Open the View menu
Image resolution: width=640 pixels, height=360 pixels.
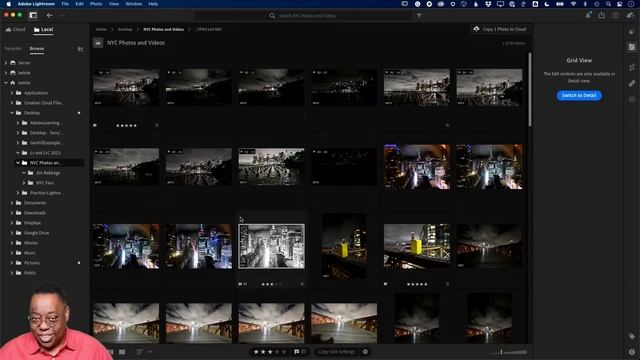(114, 4)
